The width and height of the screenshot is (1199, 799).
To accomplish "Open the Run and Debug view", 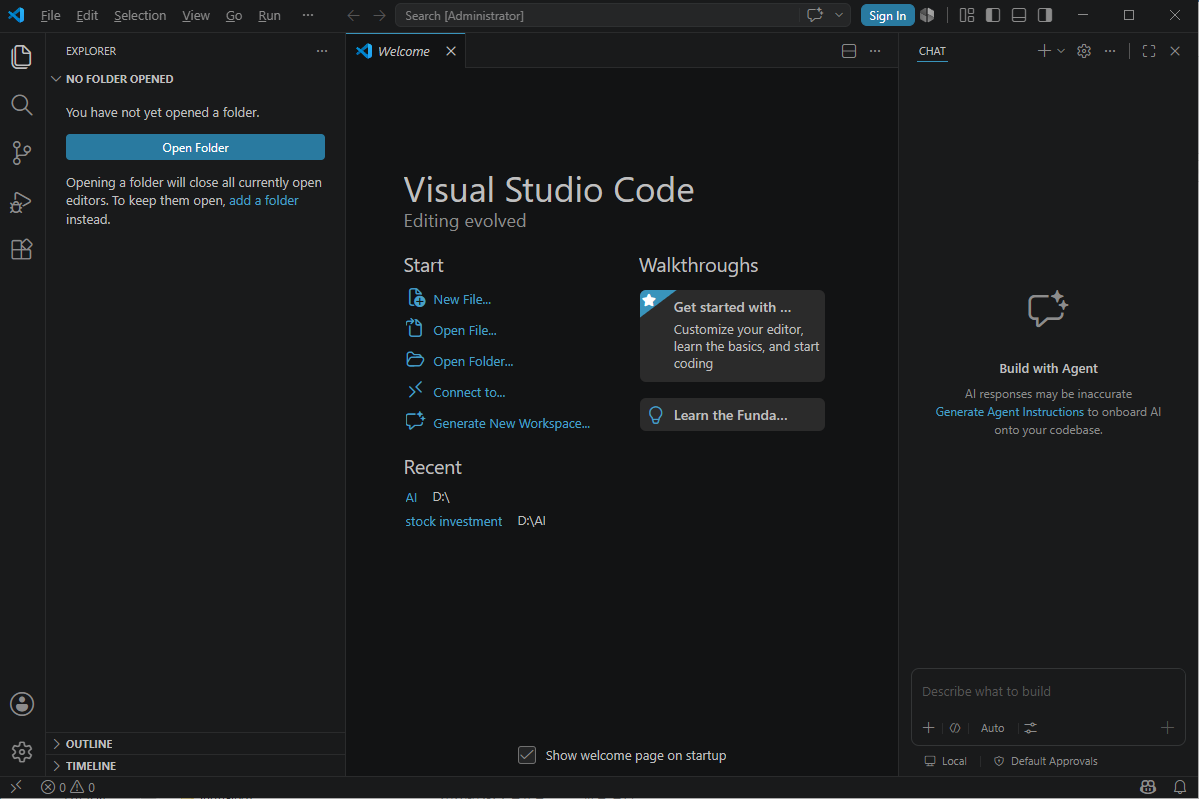I will [x=21, y=202].
